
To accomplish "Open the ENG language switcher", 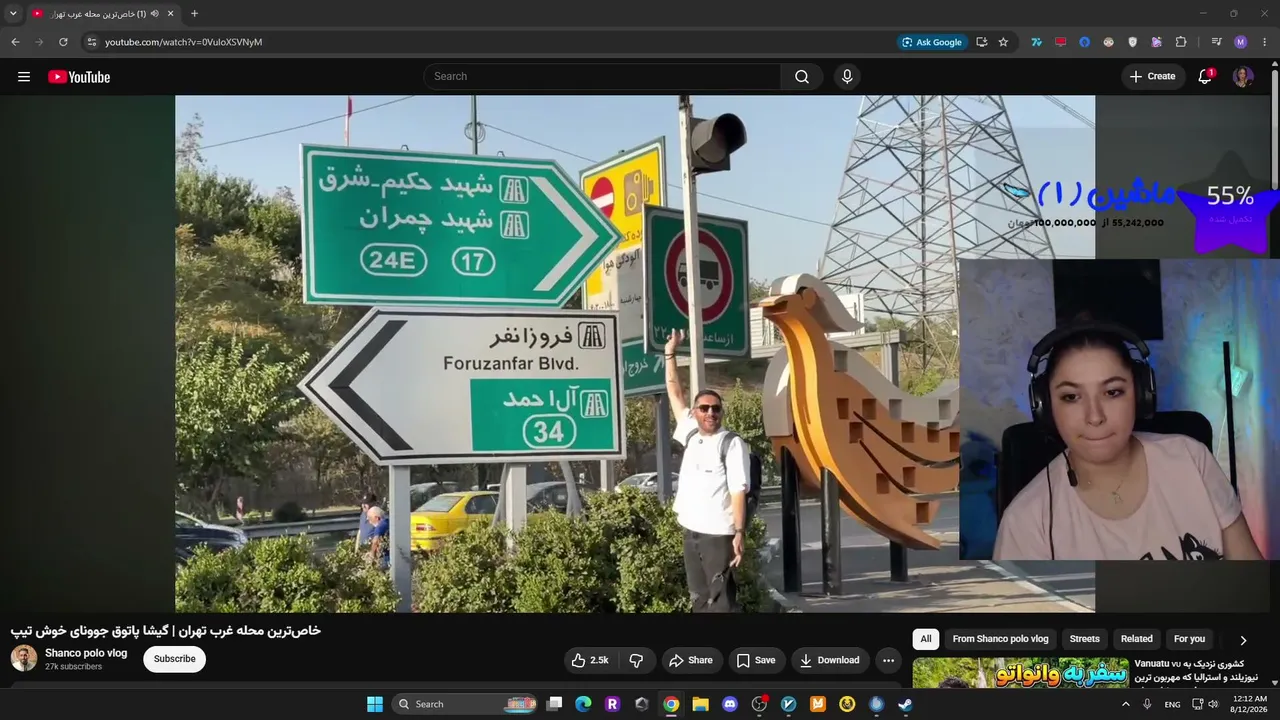I will click(1172, 704).
